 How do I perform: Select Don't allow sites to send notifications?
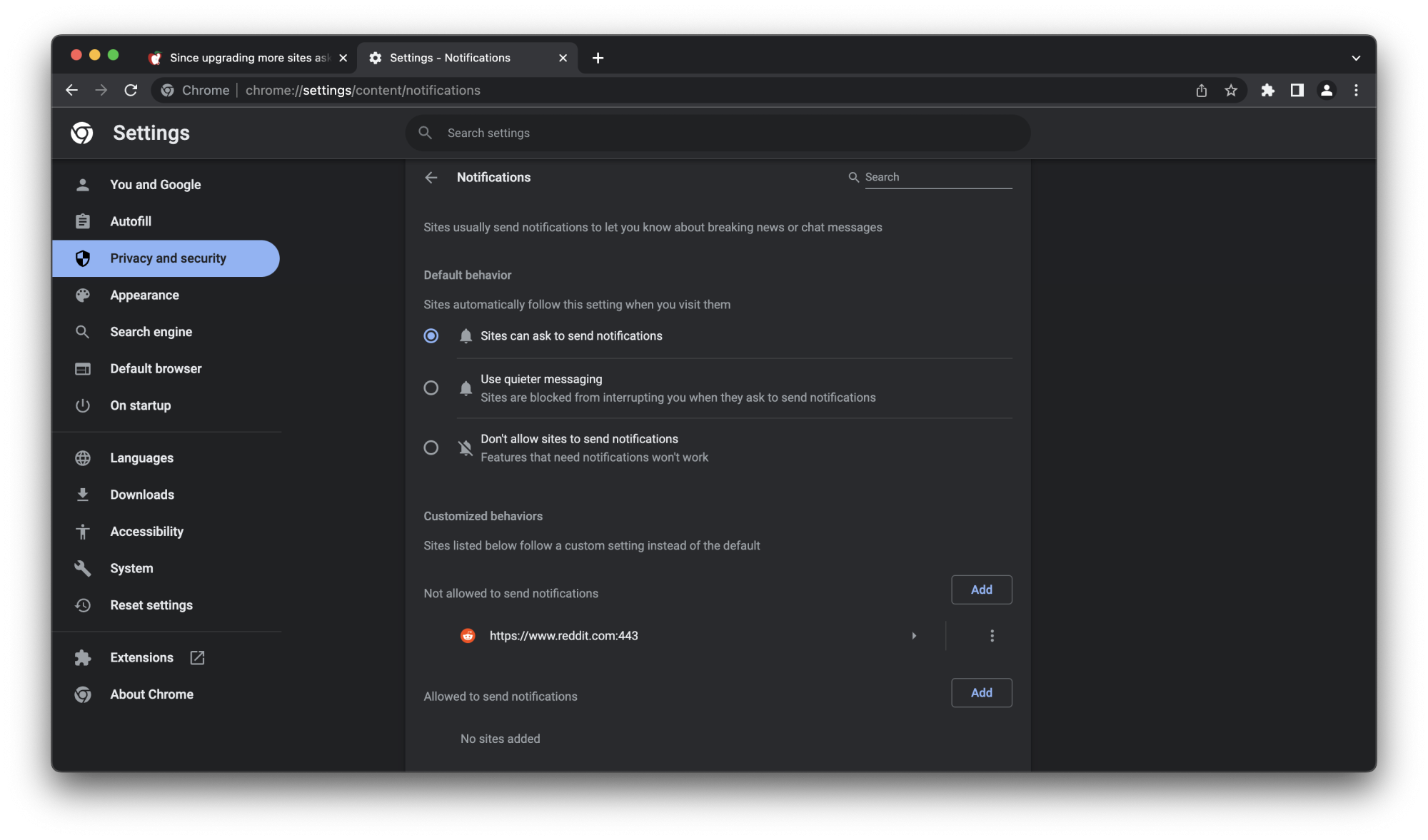coord(431,448)
